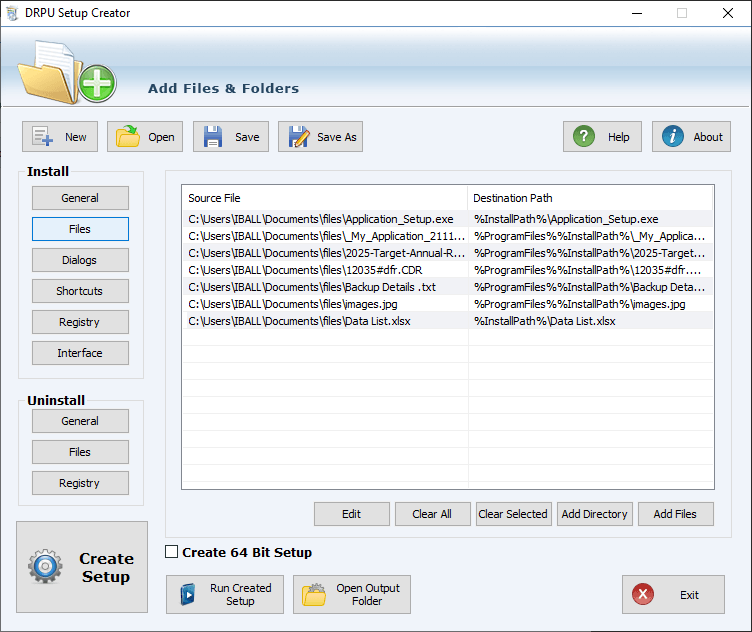Click destination %ProgramFiles%%InstallPath%\images.jpg cell
752x632 pixels.
click(x=590, y=304)
